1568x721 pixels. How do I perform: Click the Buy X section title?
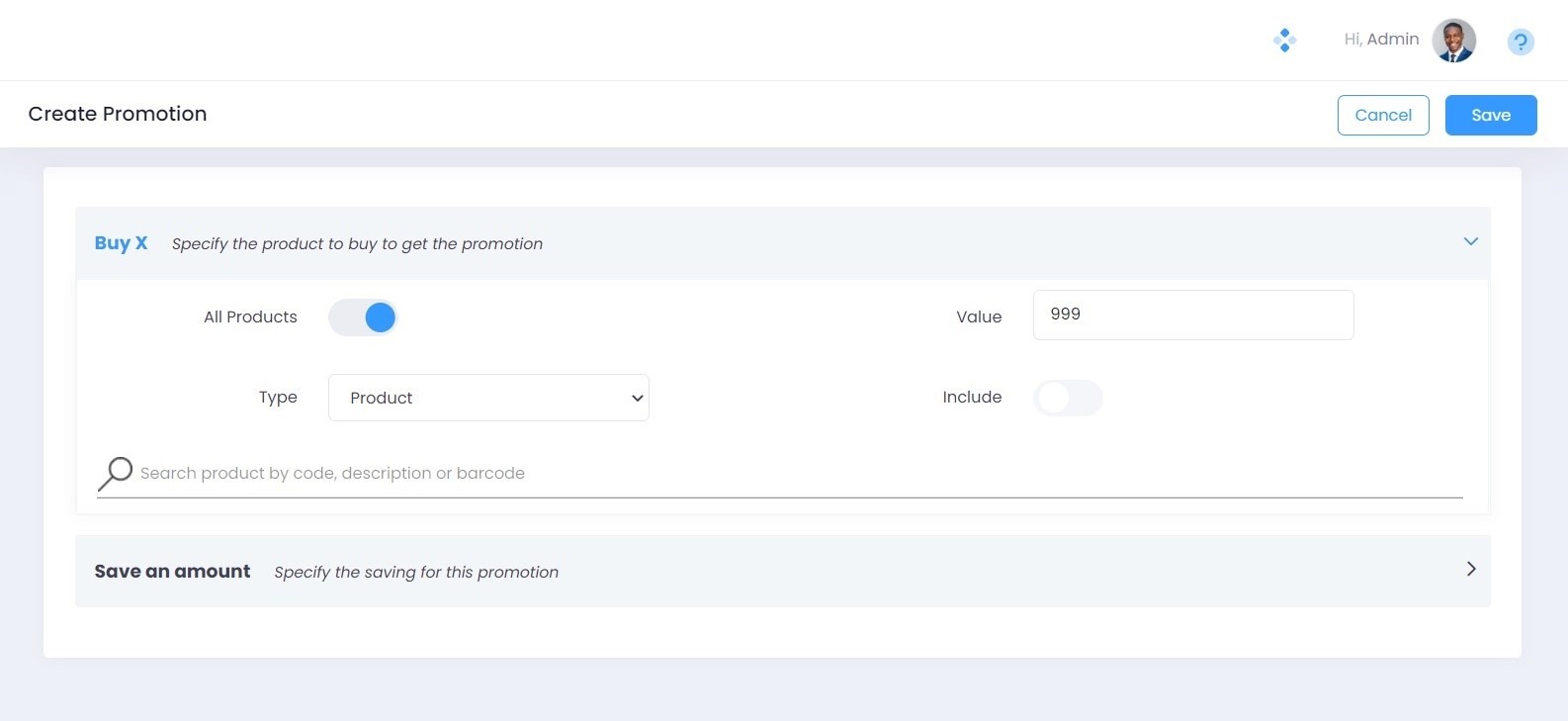coord(121,243)
